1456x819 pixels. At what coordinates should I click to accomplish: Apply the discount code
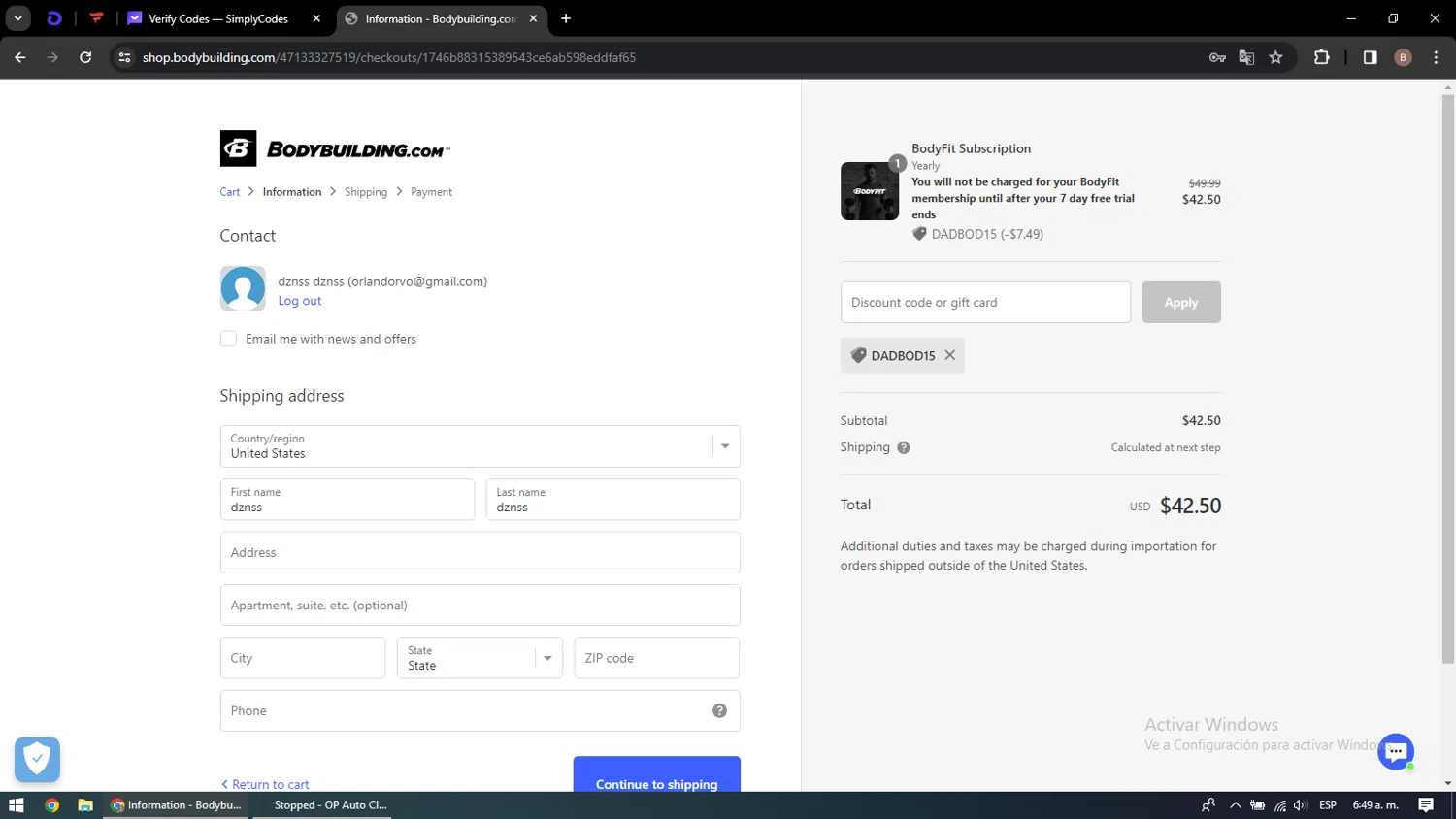pyautogui.click(x=1181, y=303)
